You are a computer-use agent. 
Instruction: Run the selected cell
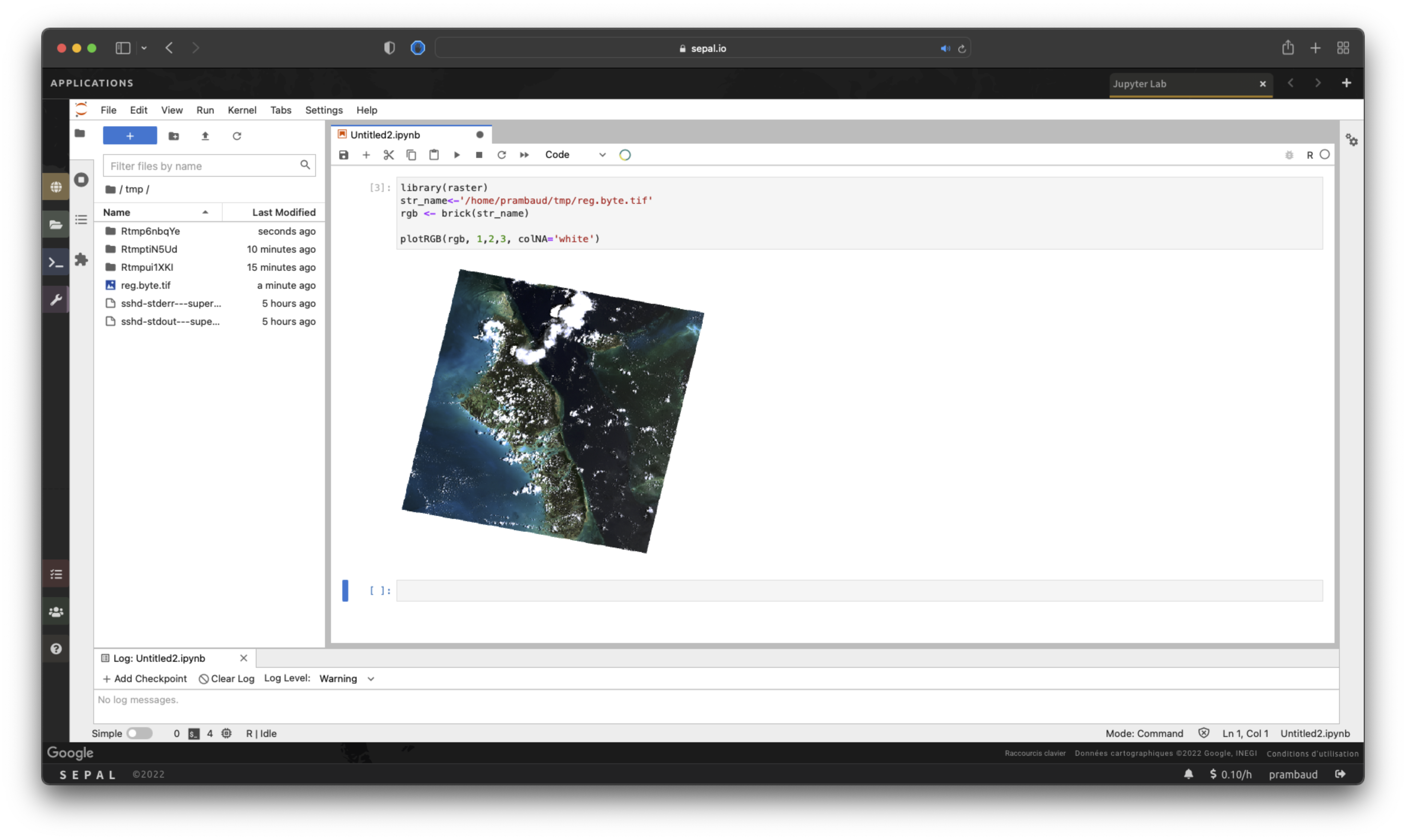coord(456,155)
